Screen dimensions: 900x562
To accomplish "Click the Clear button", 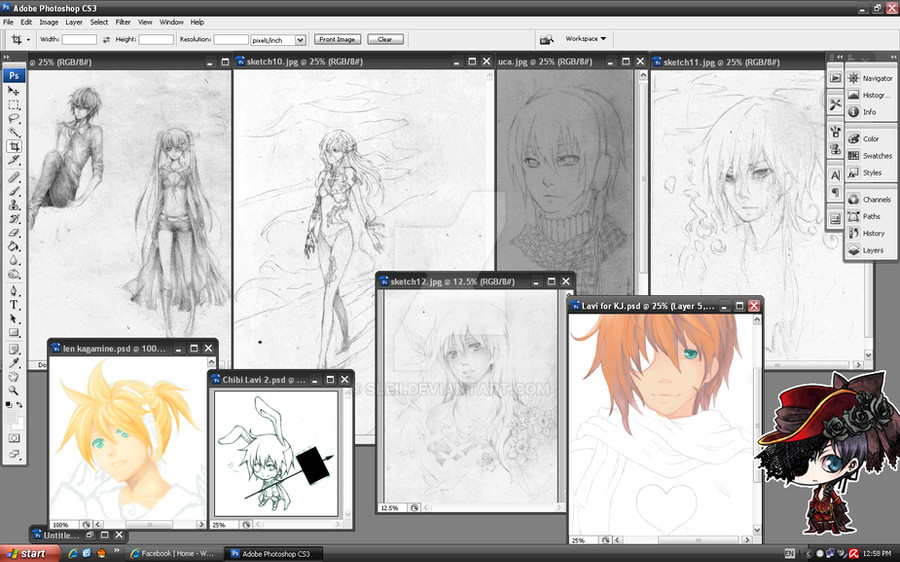I will 385,39.
